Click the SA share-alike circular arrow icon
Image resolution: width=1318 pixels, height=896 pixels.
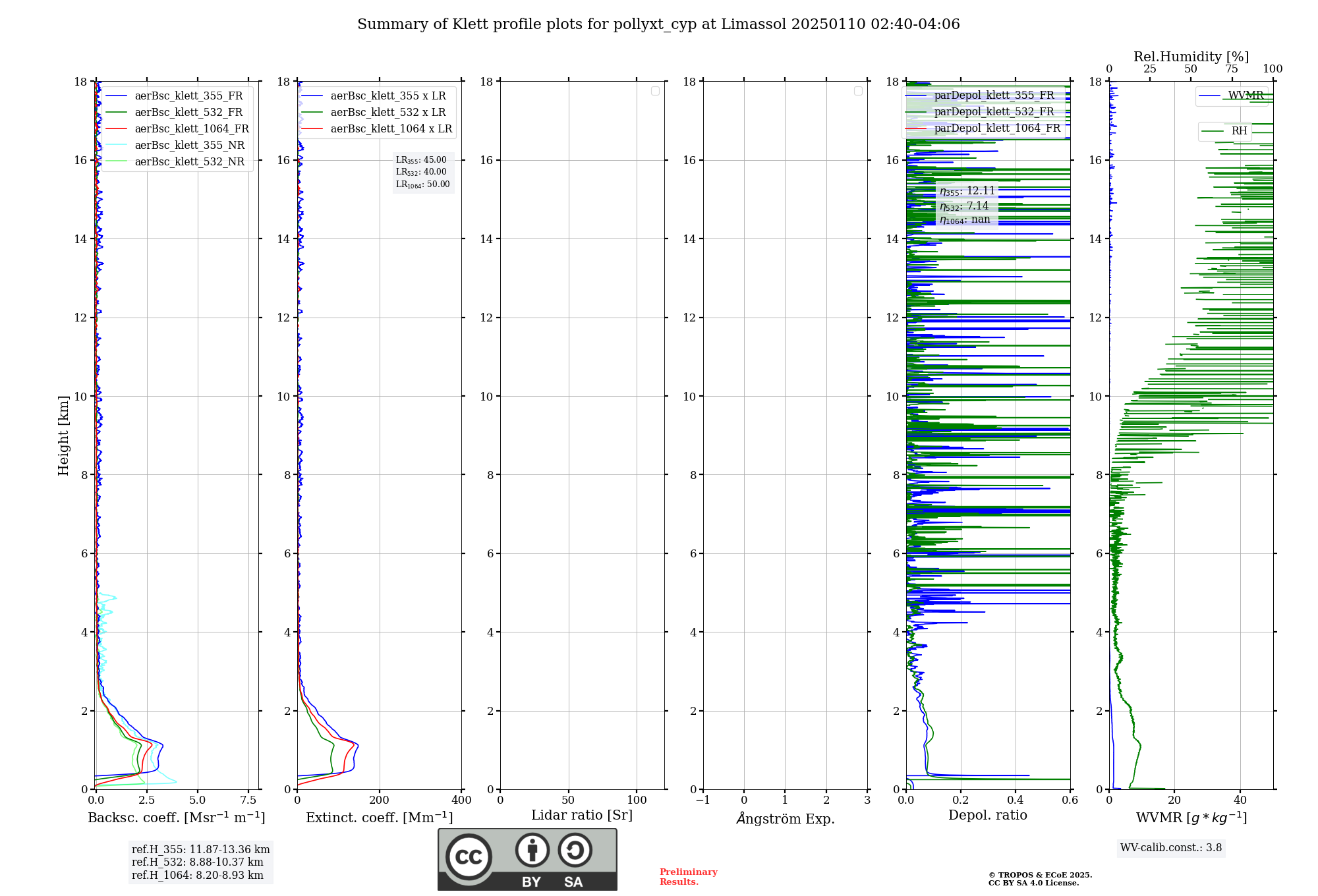tap(575, 850)
